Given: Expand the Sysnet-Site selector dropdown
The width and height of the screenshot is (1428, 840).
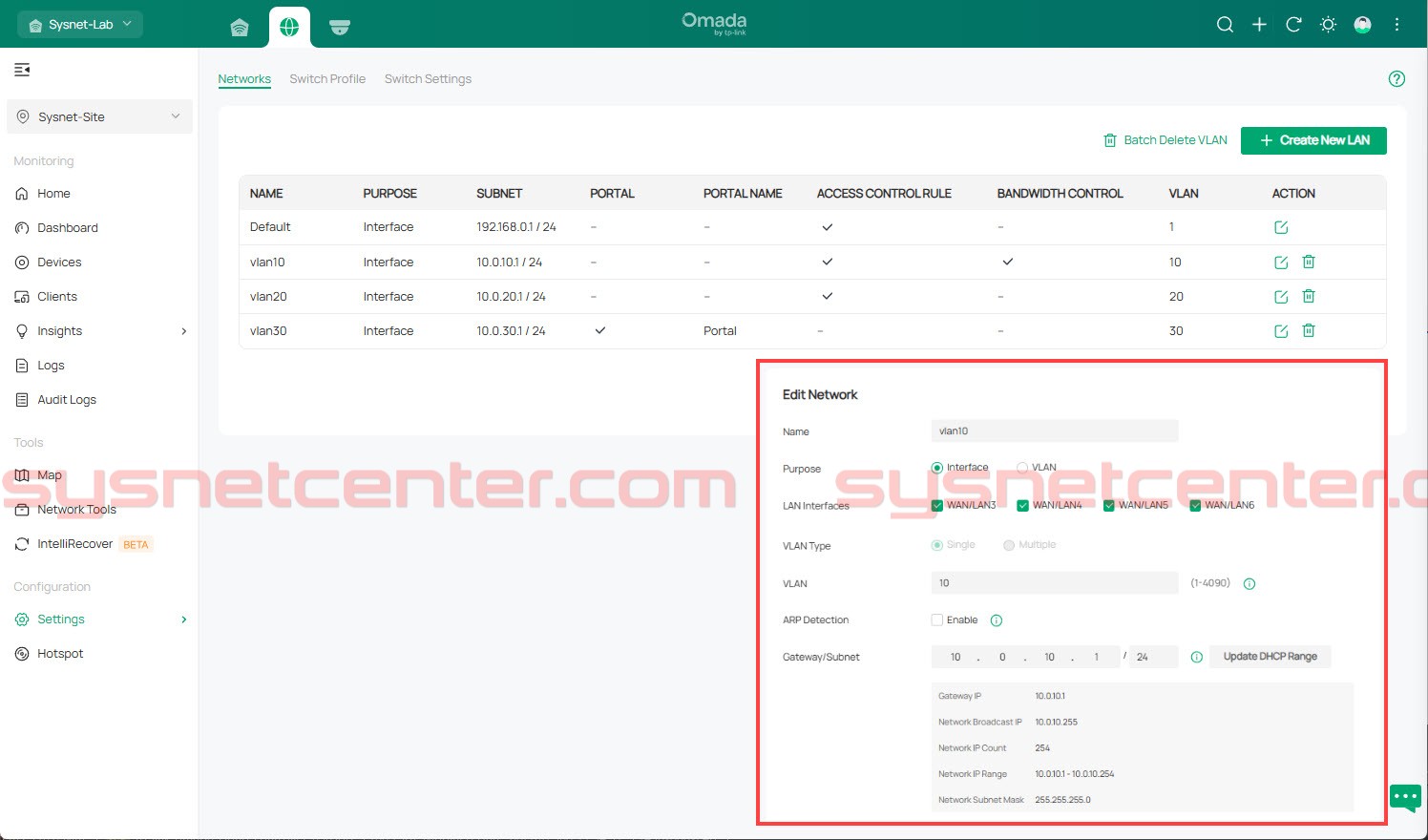Looking at the screenshot, I should (x=99, y=117).
